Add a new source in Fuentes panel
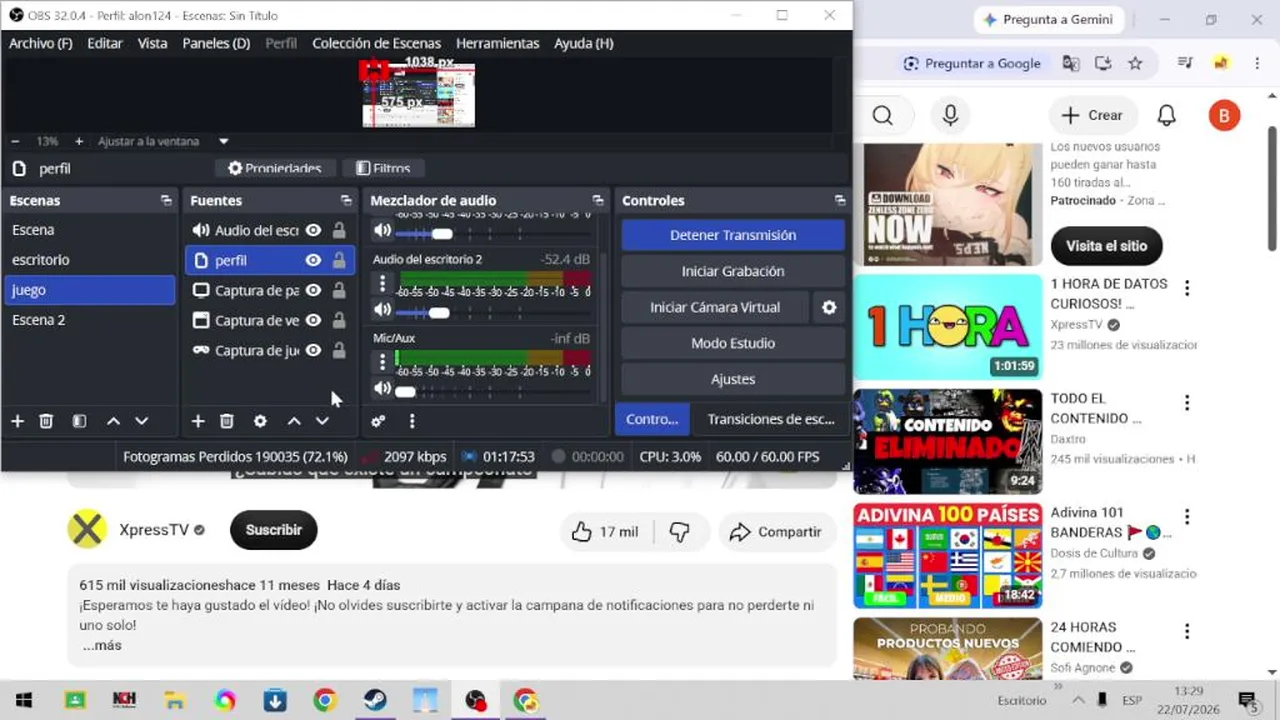 click(198, 421)
